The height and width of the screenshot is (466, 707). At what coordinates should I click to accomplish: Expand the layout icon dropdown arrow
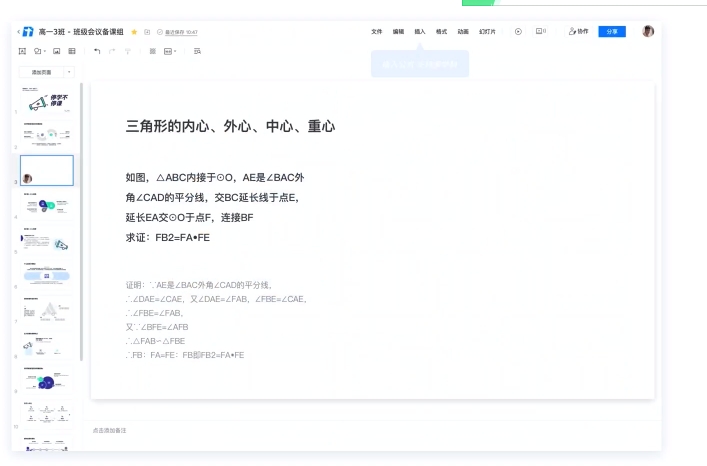click(175, 52)
